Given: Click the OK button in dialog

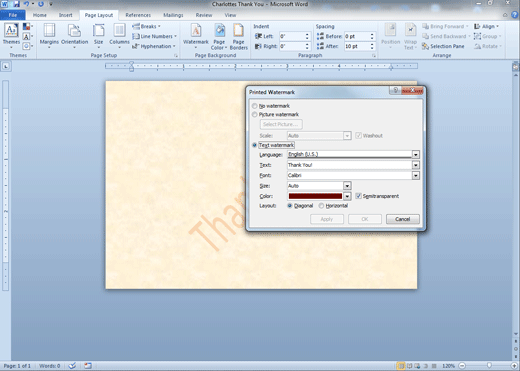Looking at the screenshot, I should click(x=365, y=219).
